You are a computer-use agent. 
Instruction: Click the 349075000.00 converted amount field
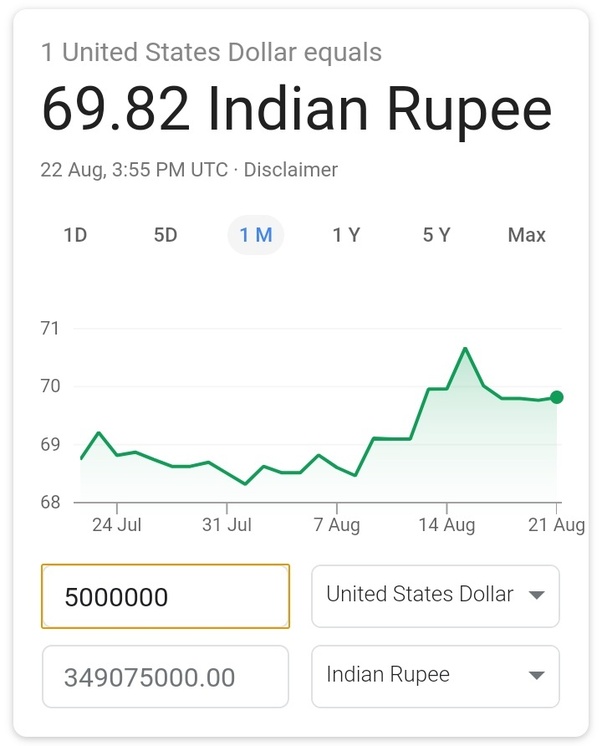click(165, 677)
